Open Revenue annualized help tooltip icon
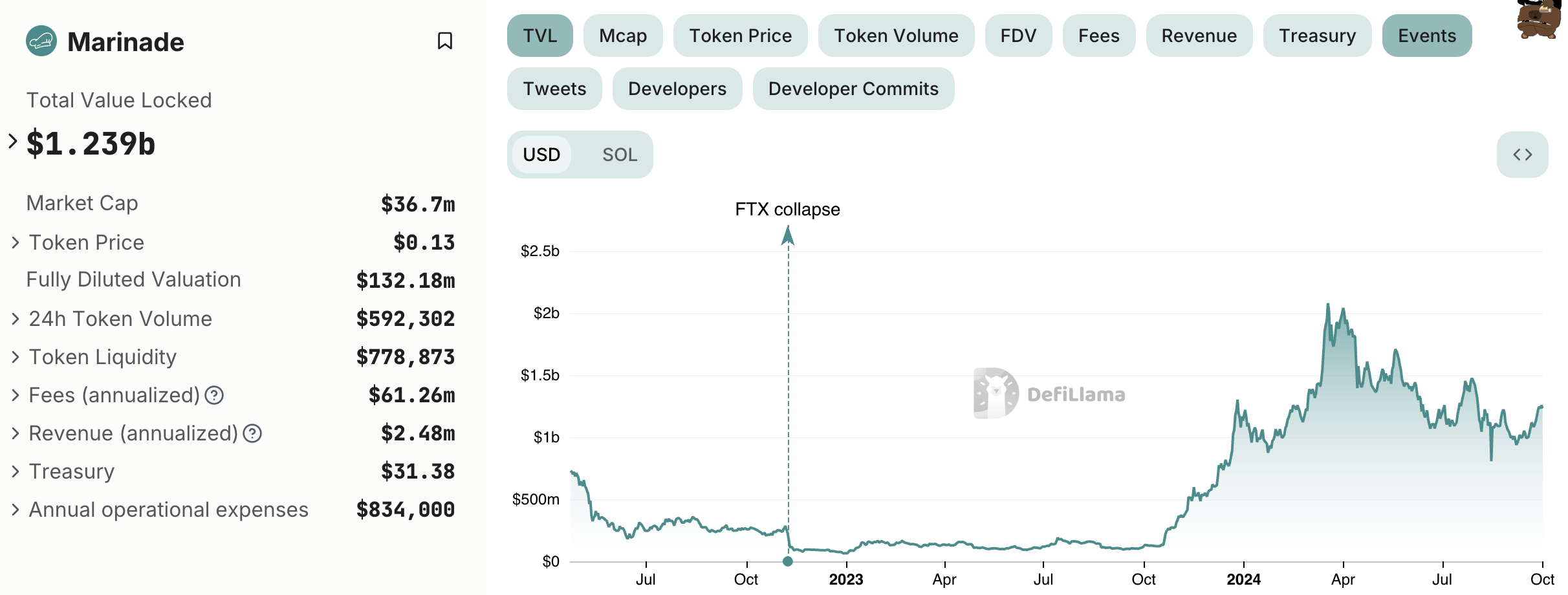The width and height of the screenshot is (1568, 595). coord(252,433)
